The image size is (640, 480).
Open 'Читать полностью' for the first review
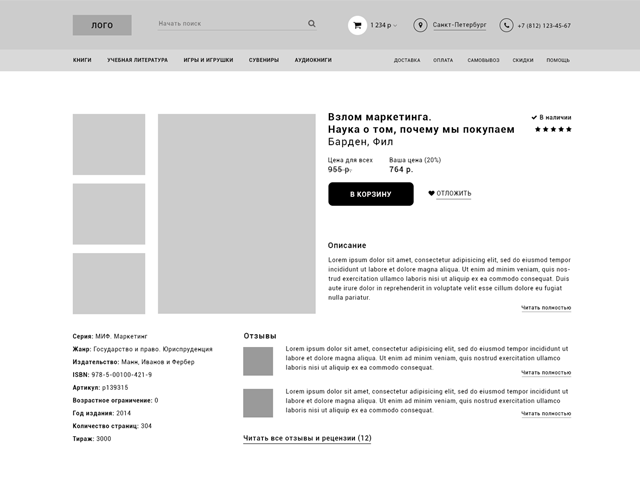[546, 373]
